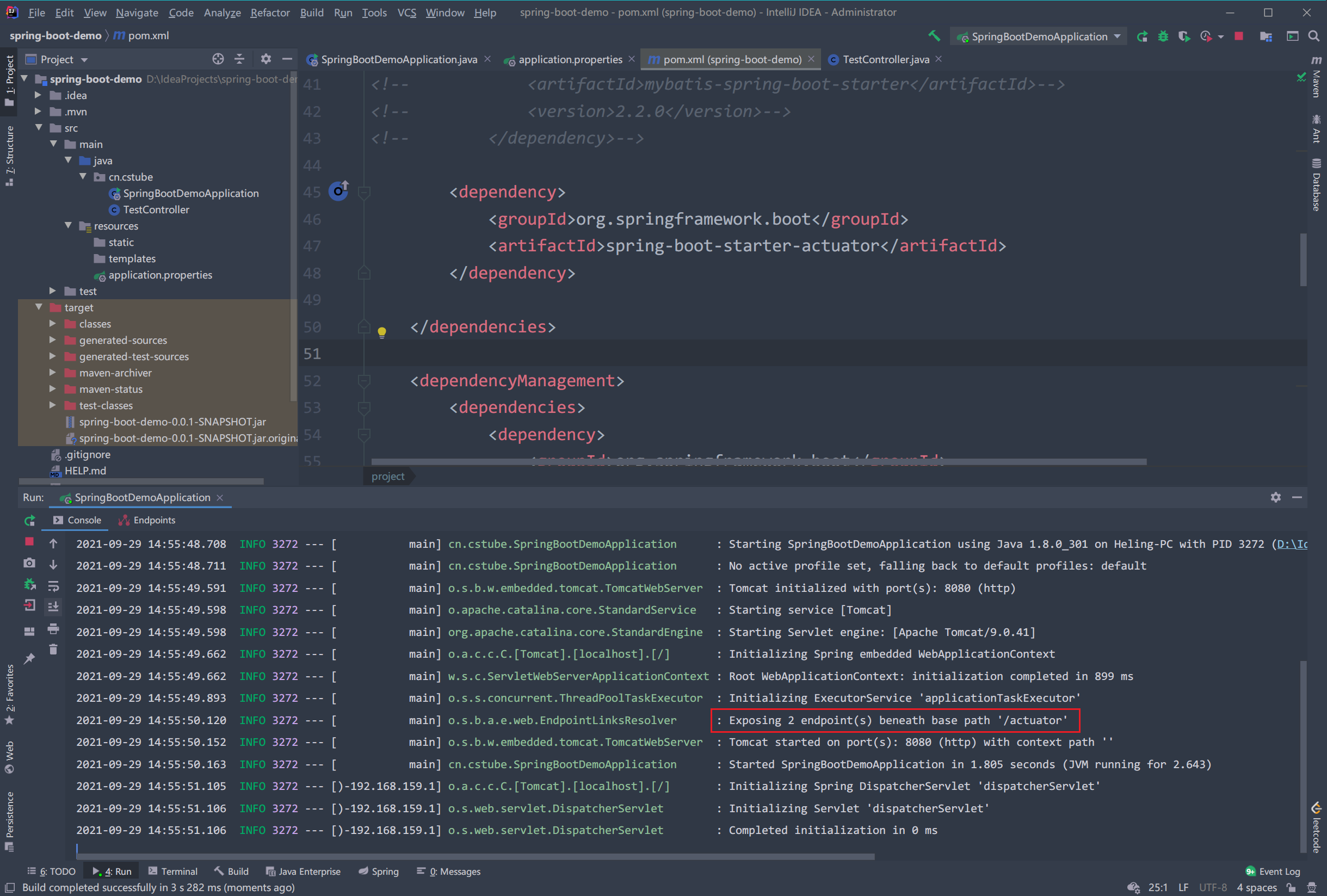Hide the Project tool window
Viewport: 1327px width, 896px height.
click(287, 59)
